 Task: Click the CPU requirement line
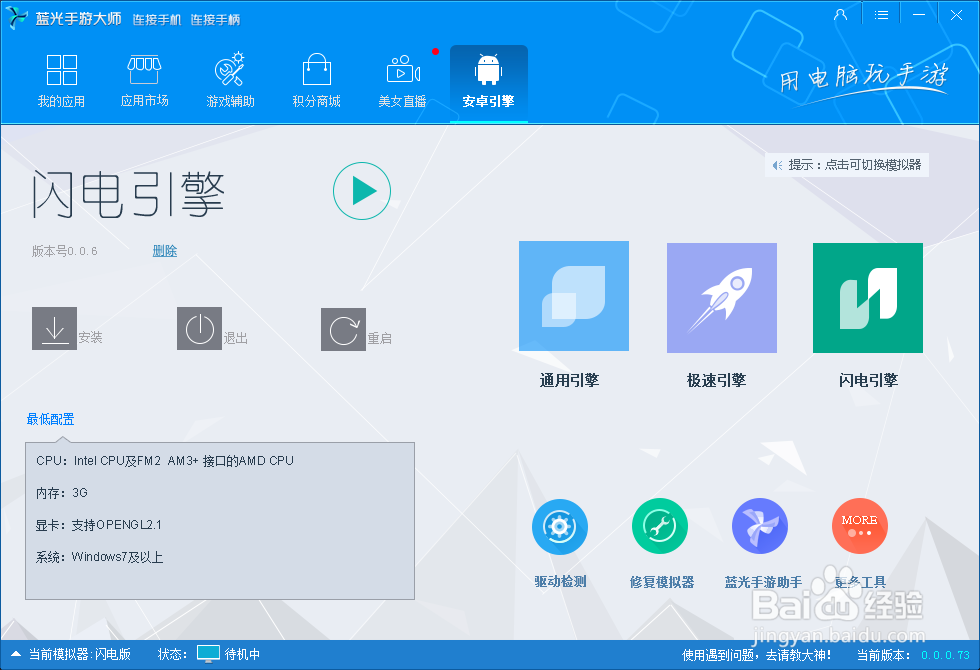point(165,461)
